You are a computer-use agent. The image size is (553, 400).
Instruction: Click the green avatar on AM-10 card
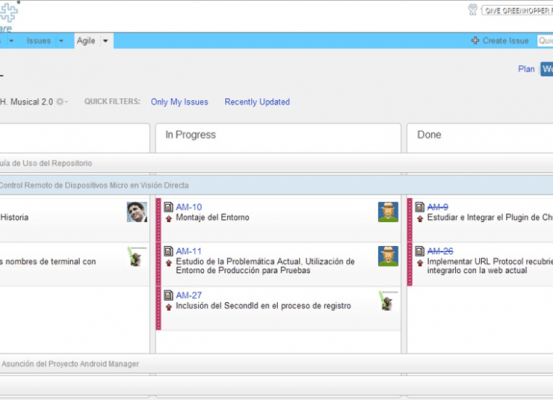388,212
